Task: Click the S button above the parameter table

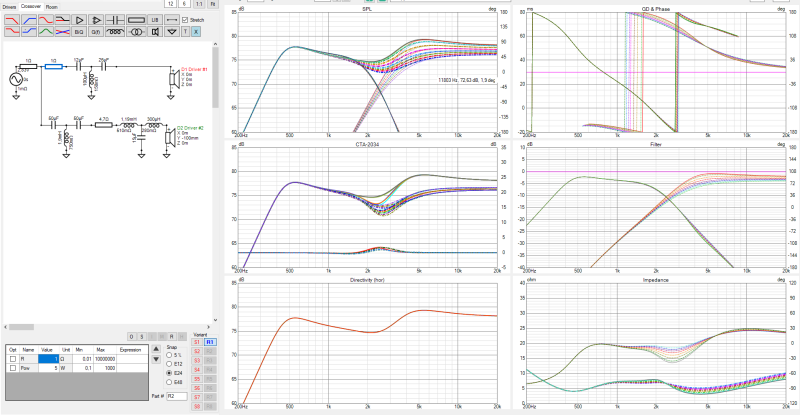Action: coord(142,336)
